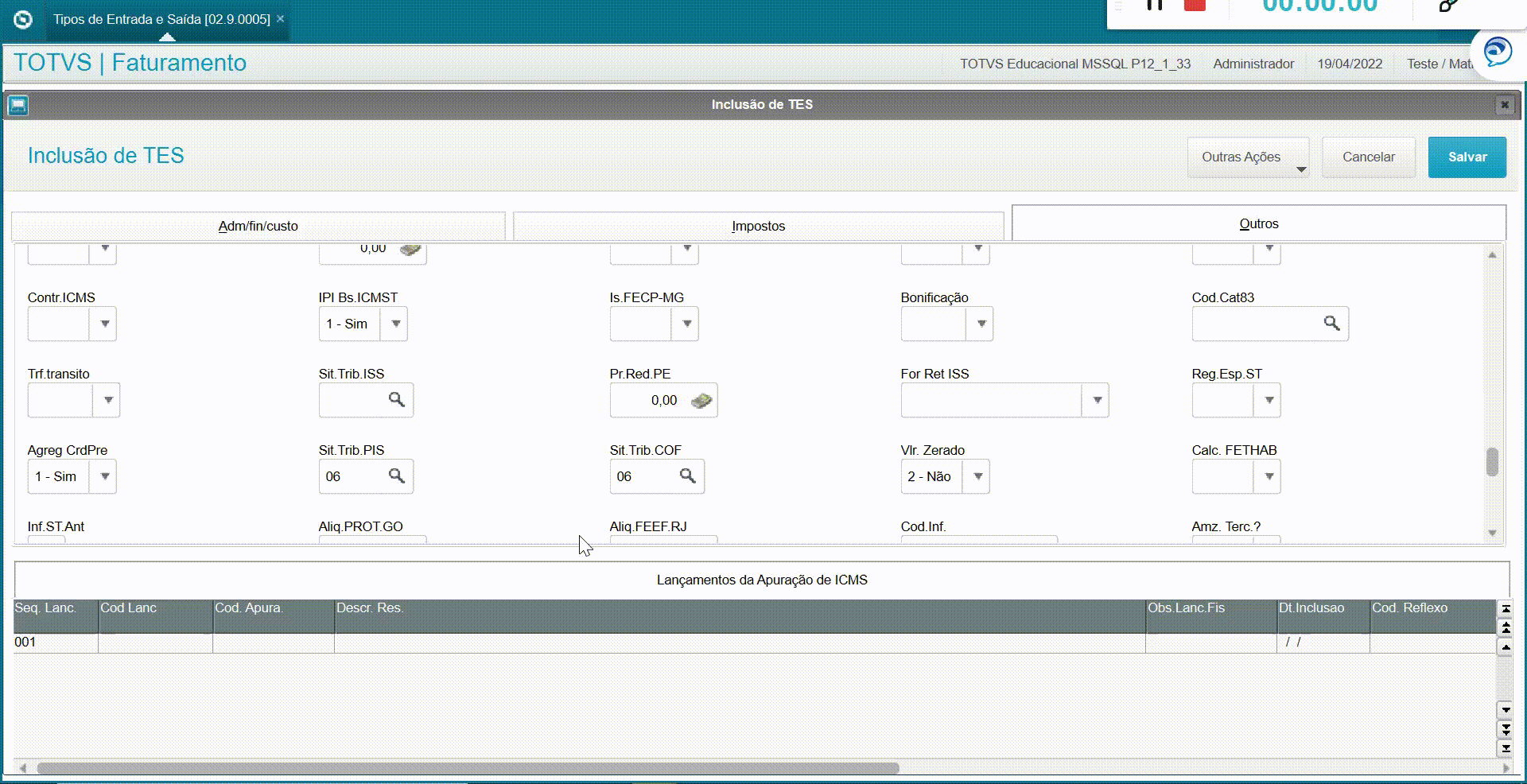Expand the Is.FECP-MG dropdown
The height and width of the screenshot is (784, 1527).
(686, 324)
